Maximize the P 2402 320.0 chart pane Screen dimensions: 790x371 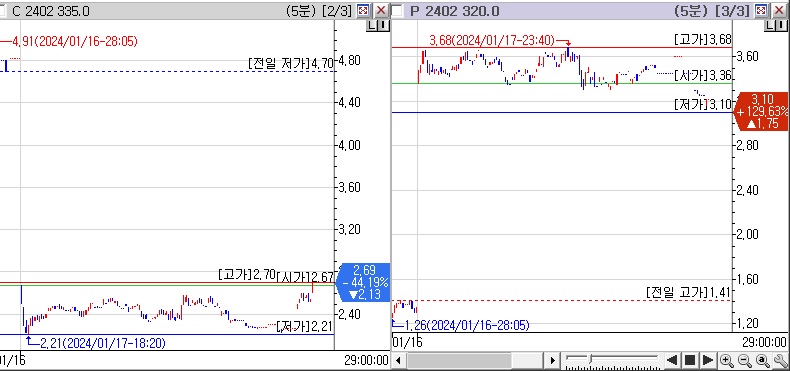(761, 11)
